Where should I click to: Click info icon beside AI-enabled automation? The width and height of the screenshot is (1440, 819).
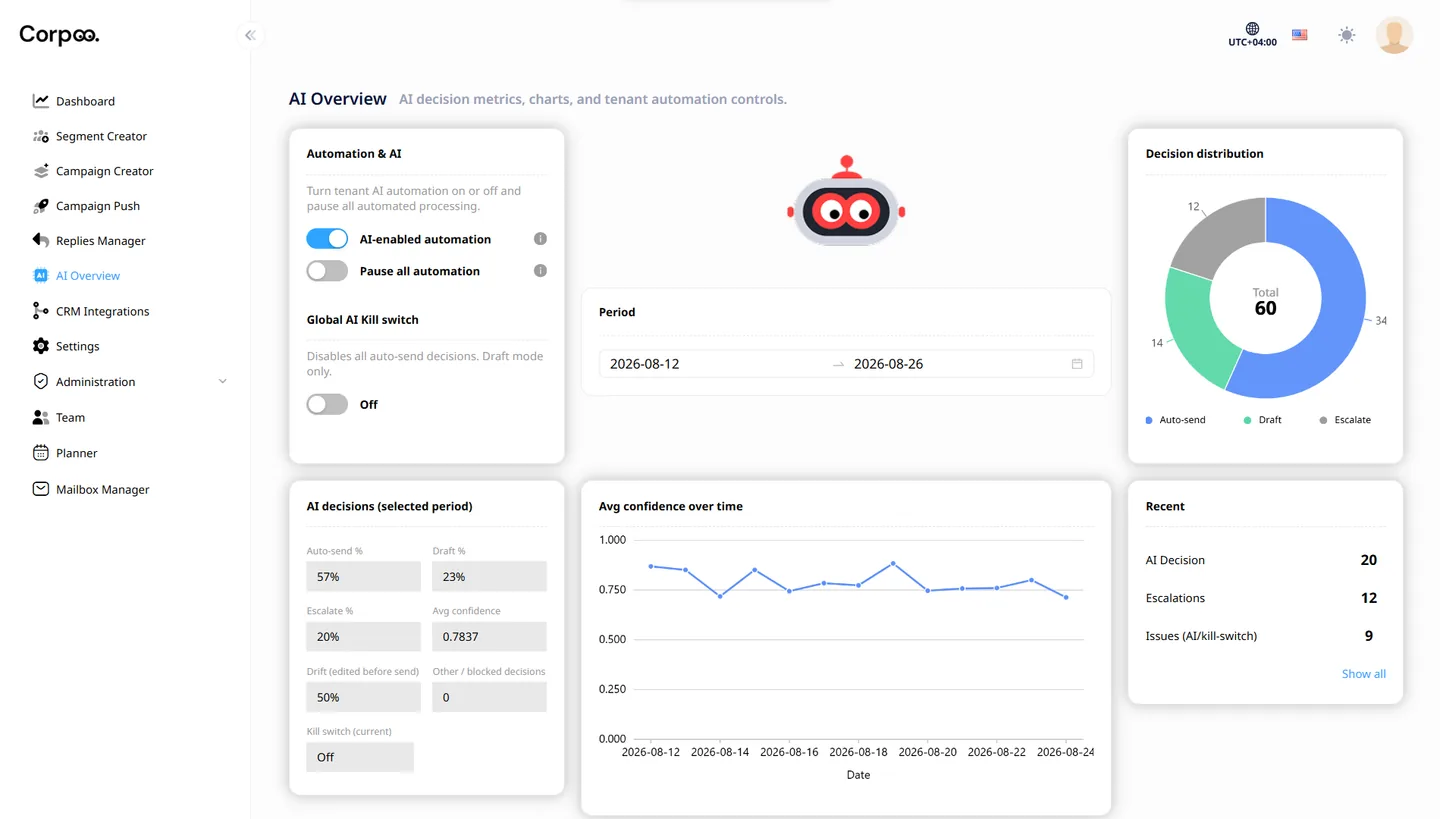click(x=540, y=239)
